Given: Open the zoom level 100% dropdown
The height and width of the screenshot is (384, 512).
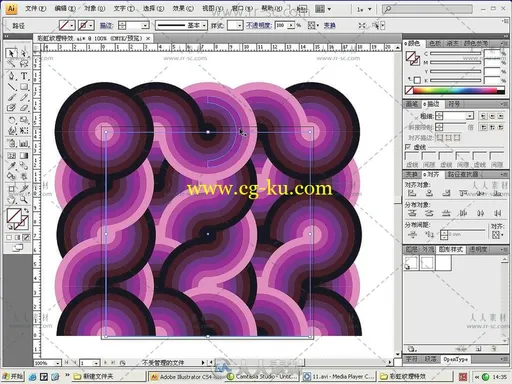Looking at the screenshot, I should point(58,363).
